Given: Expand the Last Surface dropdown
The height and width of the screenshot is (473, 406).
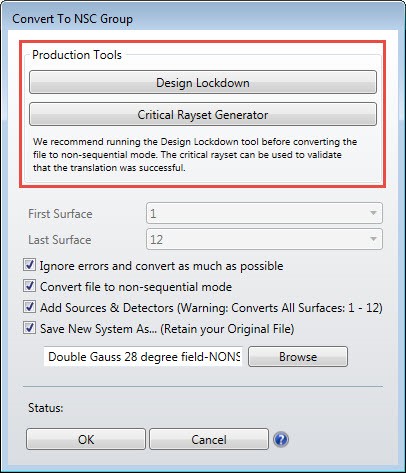Looking at the screenshot, I should point(264,239).
